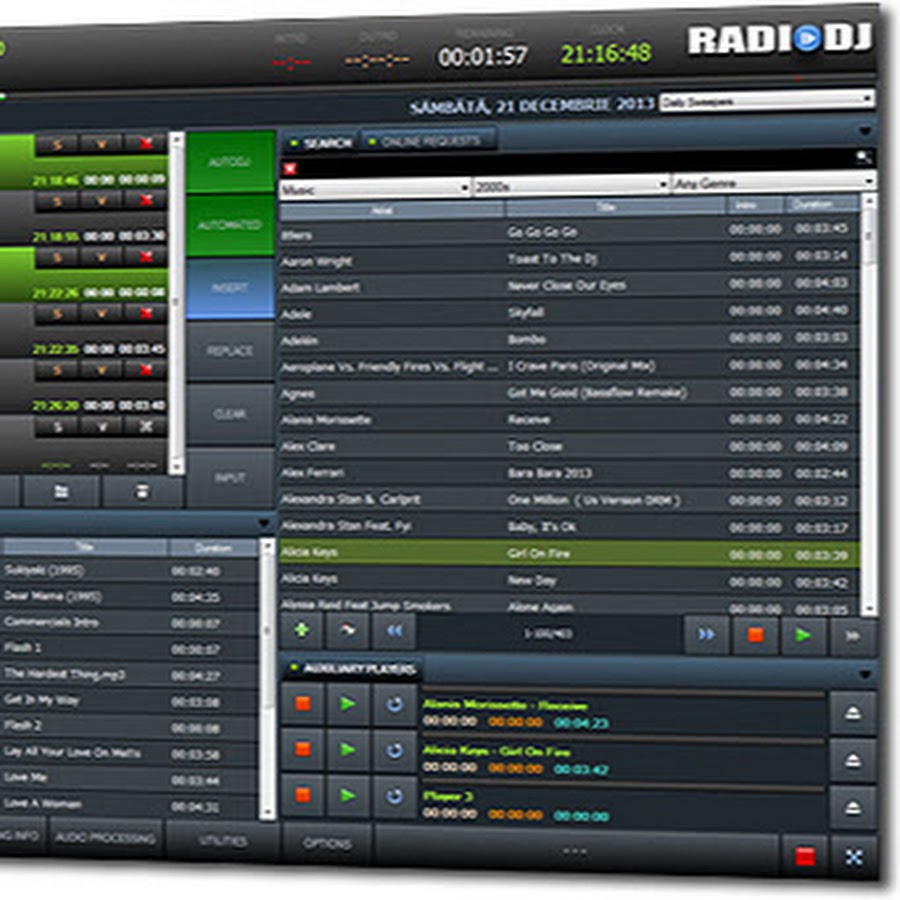Switch to the Online Requests tab
This screenshot has width=900, height=900.
tap(427, 141)
